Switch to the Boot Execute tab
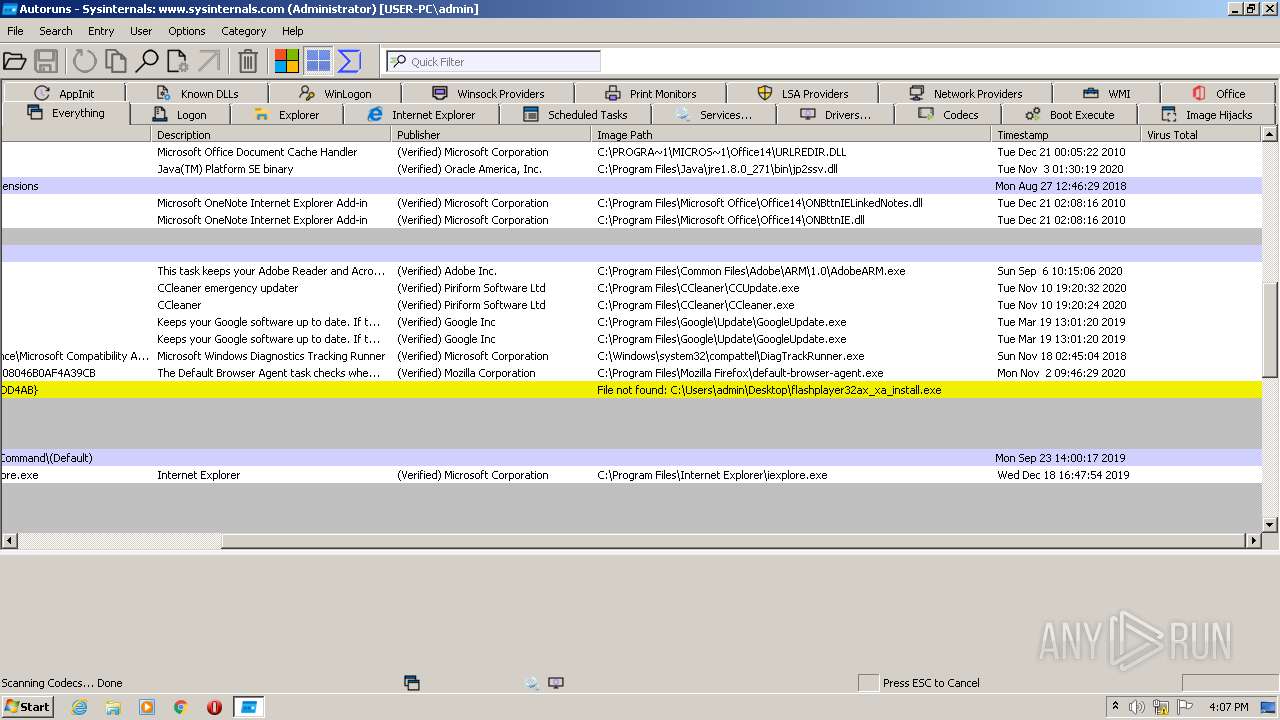Image resolution: width=1280 pixels, height=720 pixels. coord(1070,115)
